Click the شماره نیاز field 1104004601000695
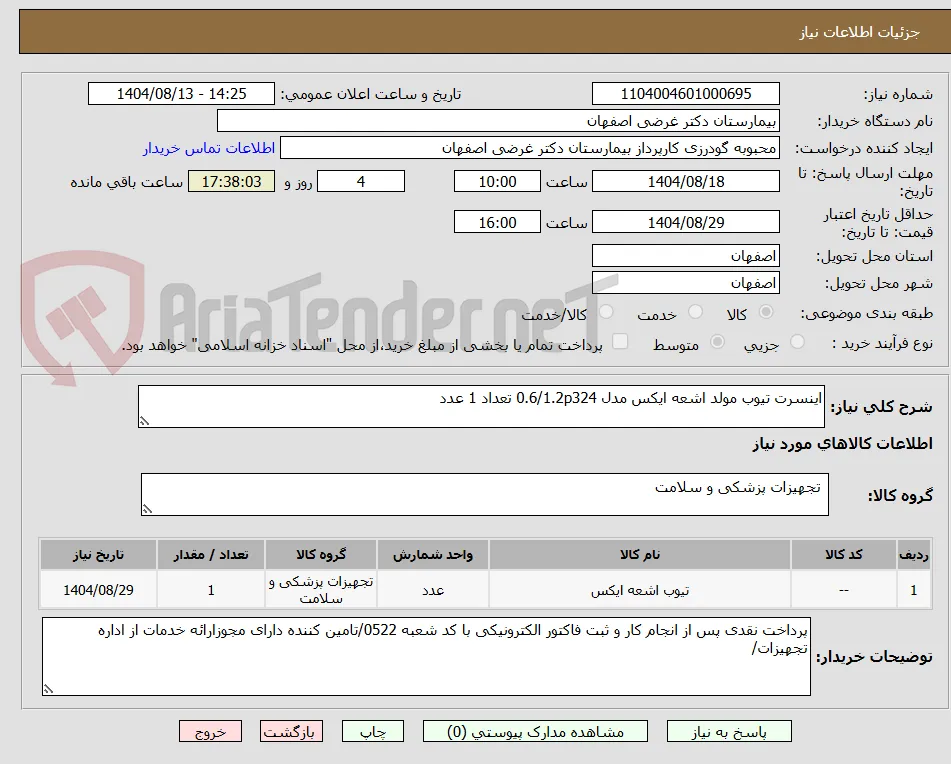The height and width of the screenshot is (764, 951). [x=685, y=94]
